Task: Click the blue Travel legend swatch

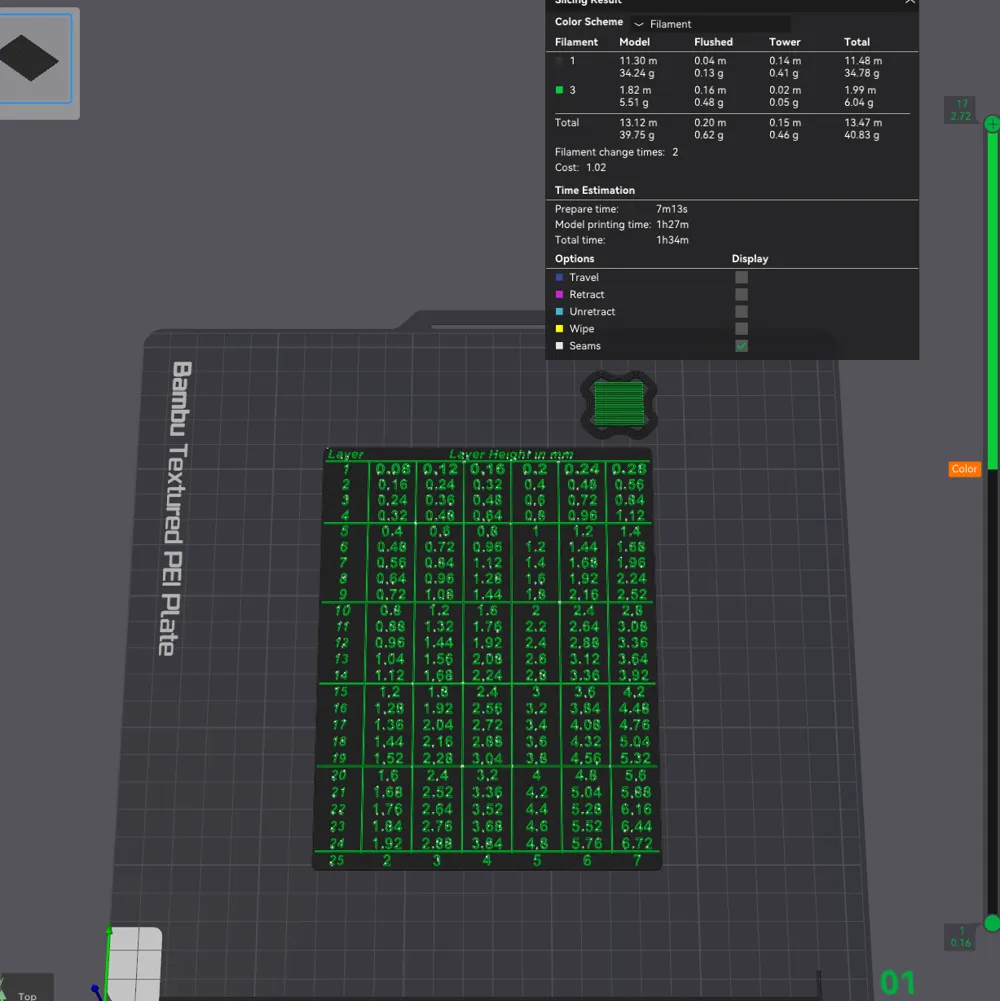Action: [559, 277]
